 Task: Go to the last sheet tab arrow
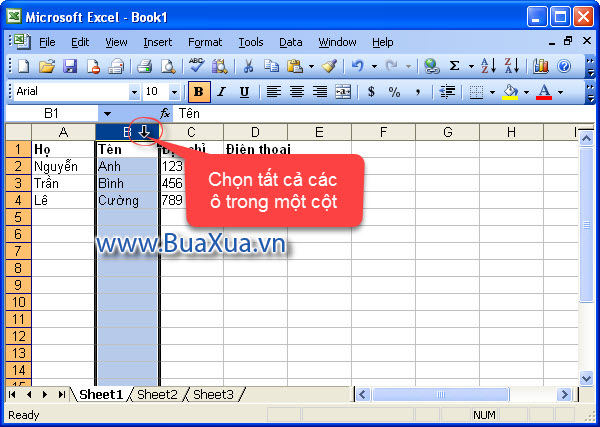(x=62, y=394)
